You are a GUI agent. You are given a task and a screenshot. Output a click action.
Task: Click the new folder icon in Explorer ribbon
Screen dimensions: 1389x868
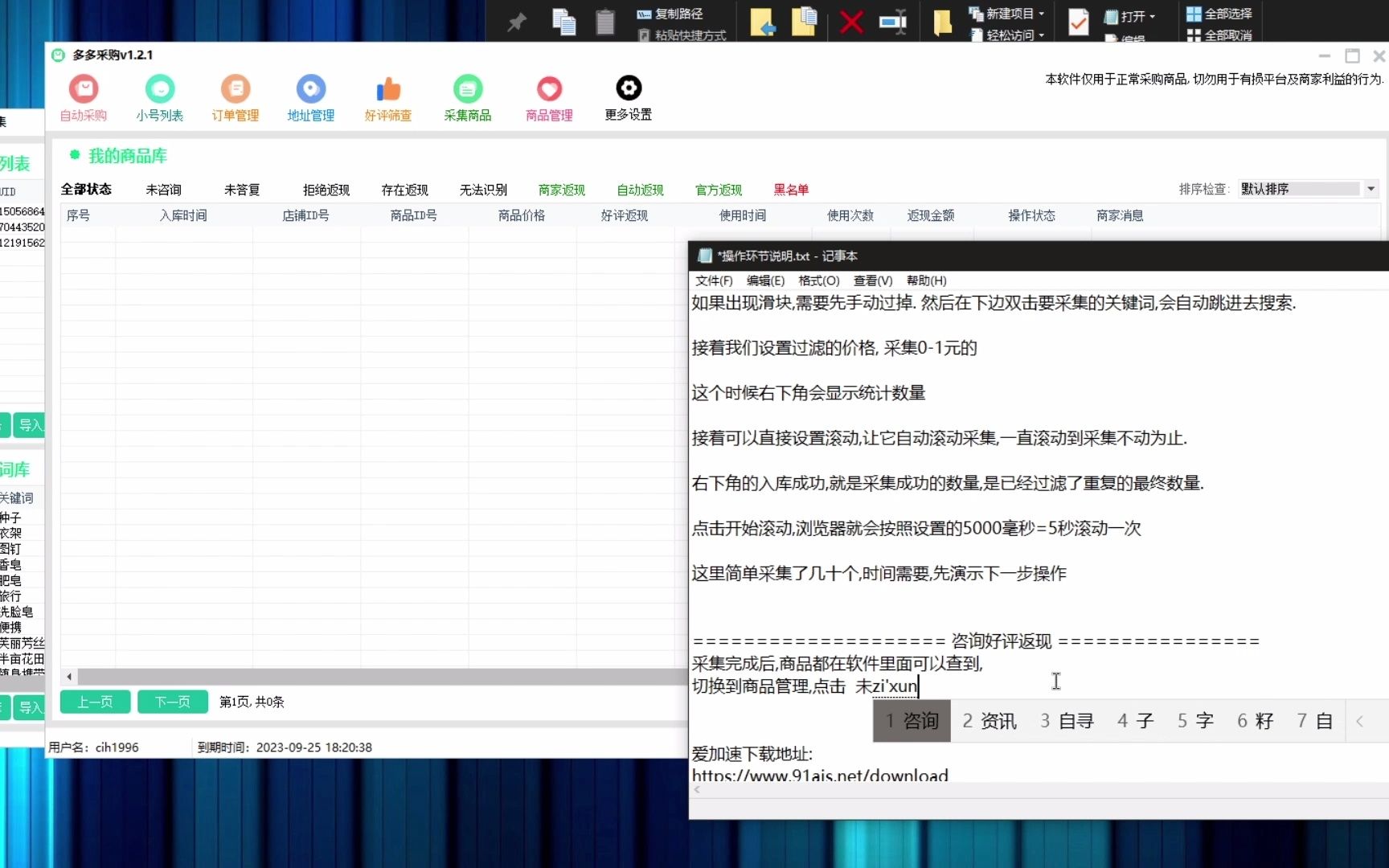tap(942, 22)
